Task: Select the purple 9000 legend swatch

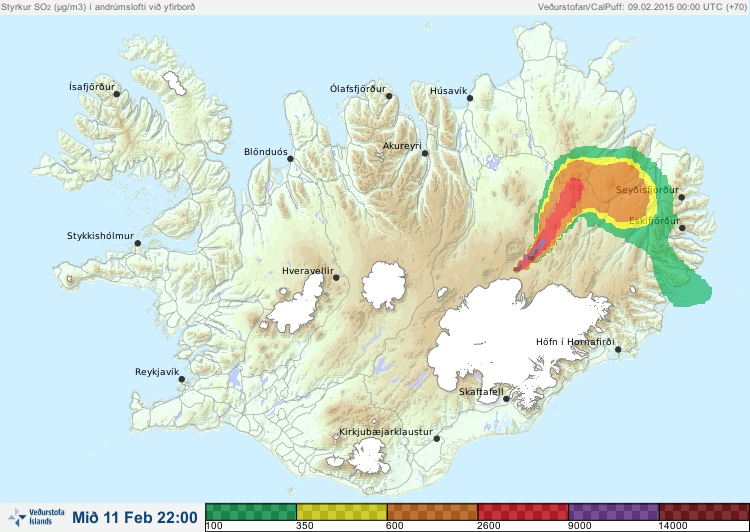Action: point(614,512)
